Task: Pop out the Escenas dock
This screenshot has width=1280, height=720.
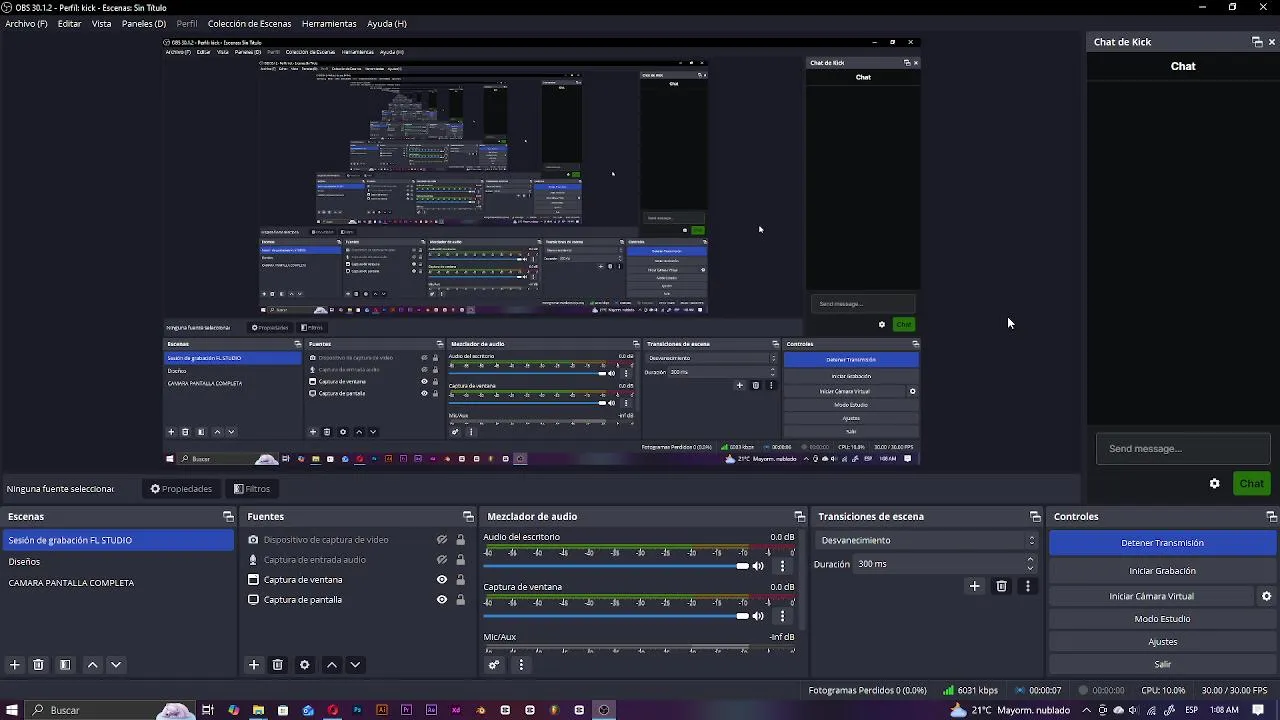Action: point(228,517)
